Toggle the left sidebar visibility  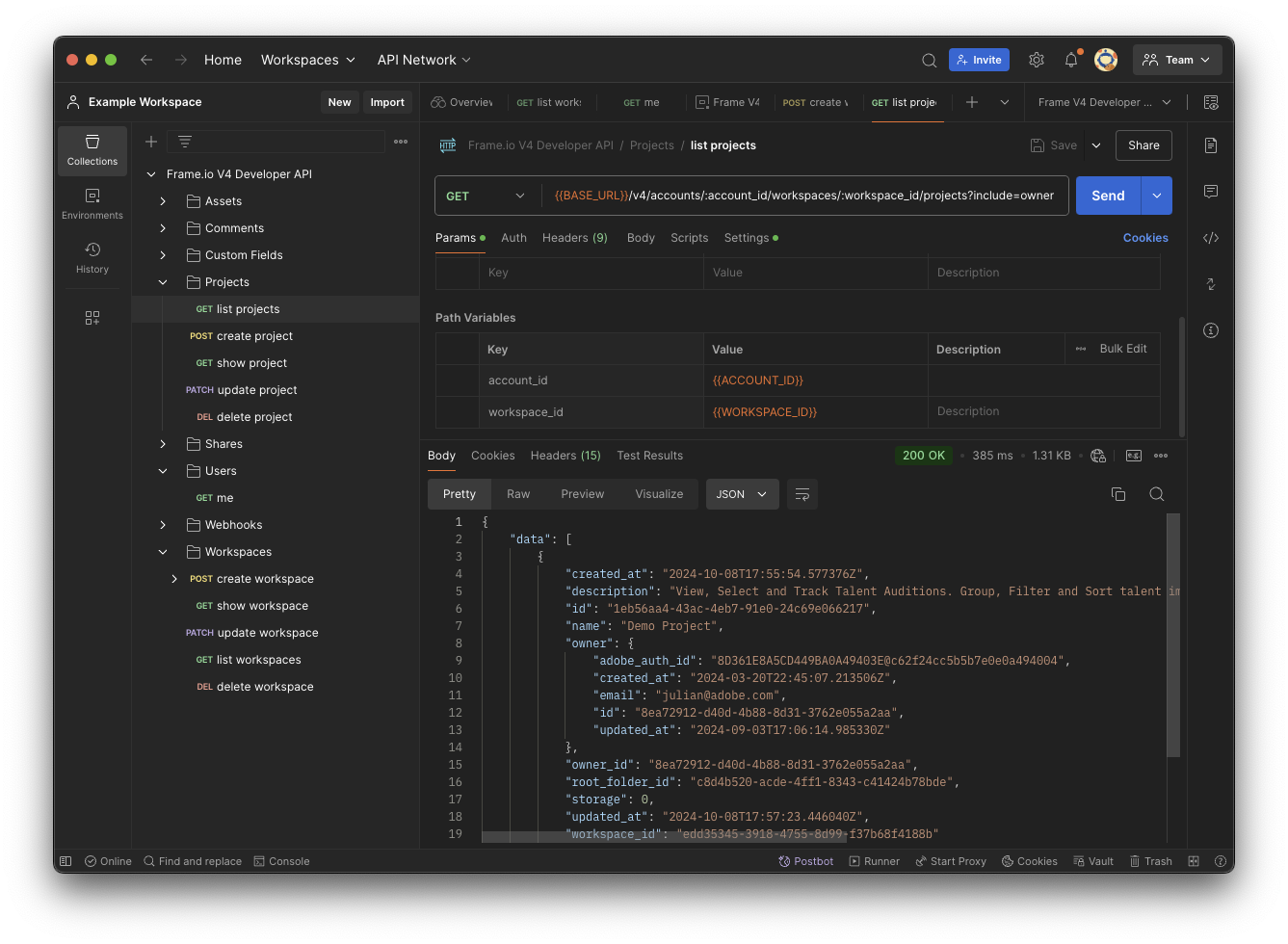point(65,860)
